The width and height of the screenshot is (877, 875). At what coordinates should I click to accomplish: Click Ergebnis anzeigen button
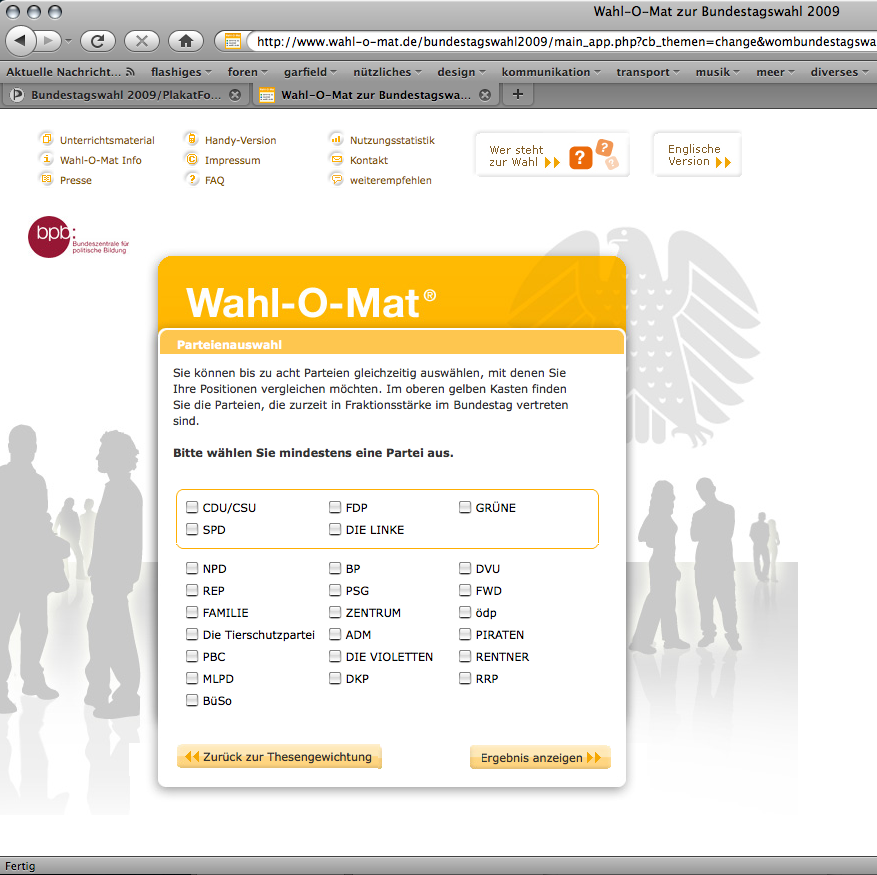click(x=539, y=757)
